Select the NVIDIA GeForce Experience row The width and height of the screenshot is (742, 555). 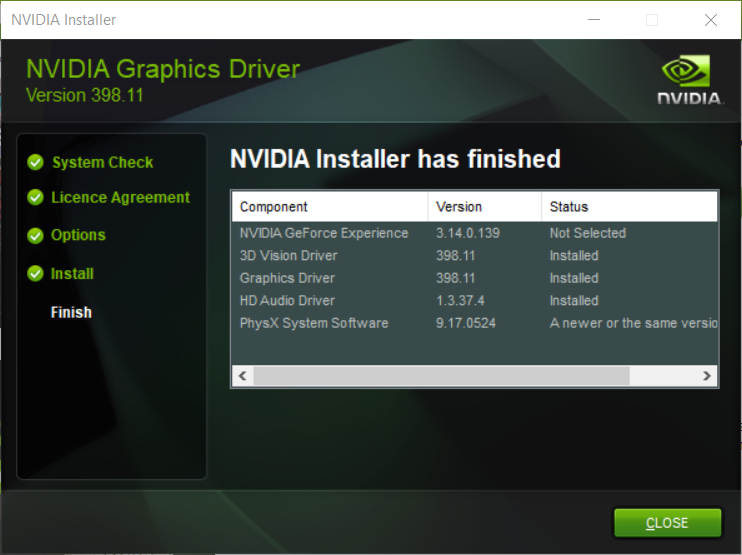[x=324, y=233]
